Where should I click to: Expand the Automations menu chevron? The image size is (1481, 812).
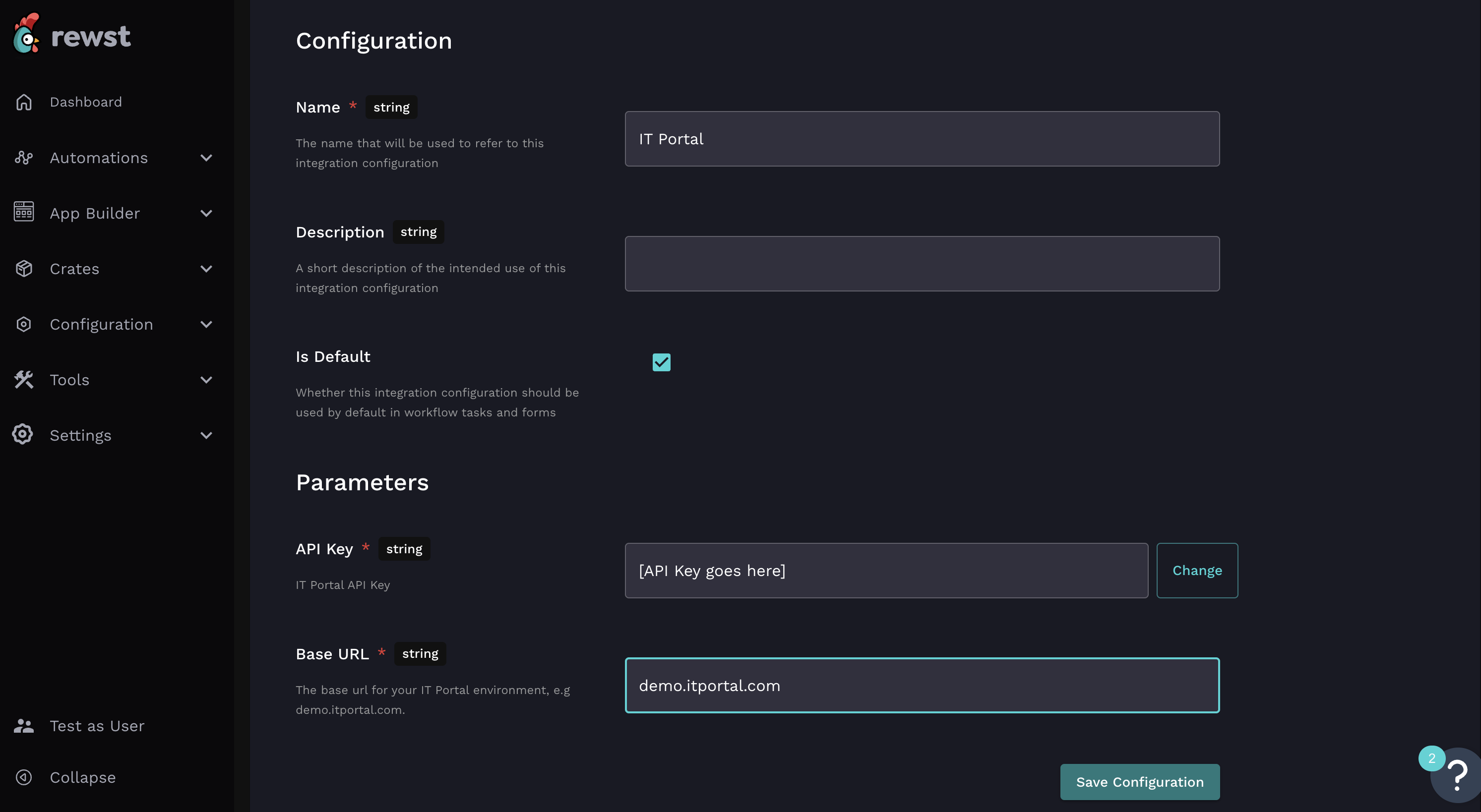click(x=206, y=158)
